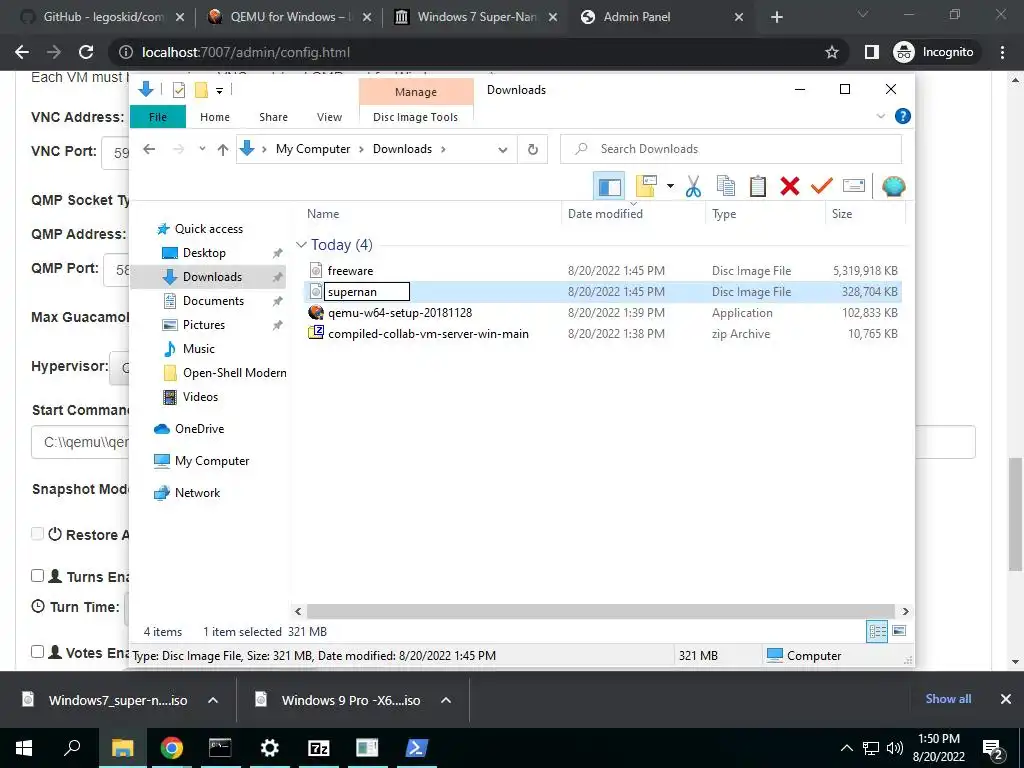
Task: Click Show all downloads link
Action: [948, 699]
